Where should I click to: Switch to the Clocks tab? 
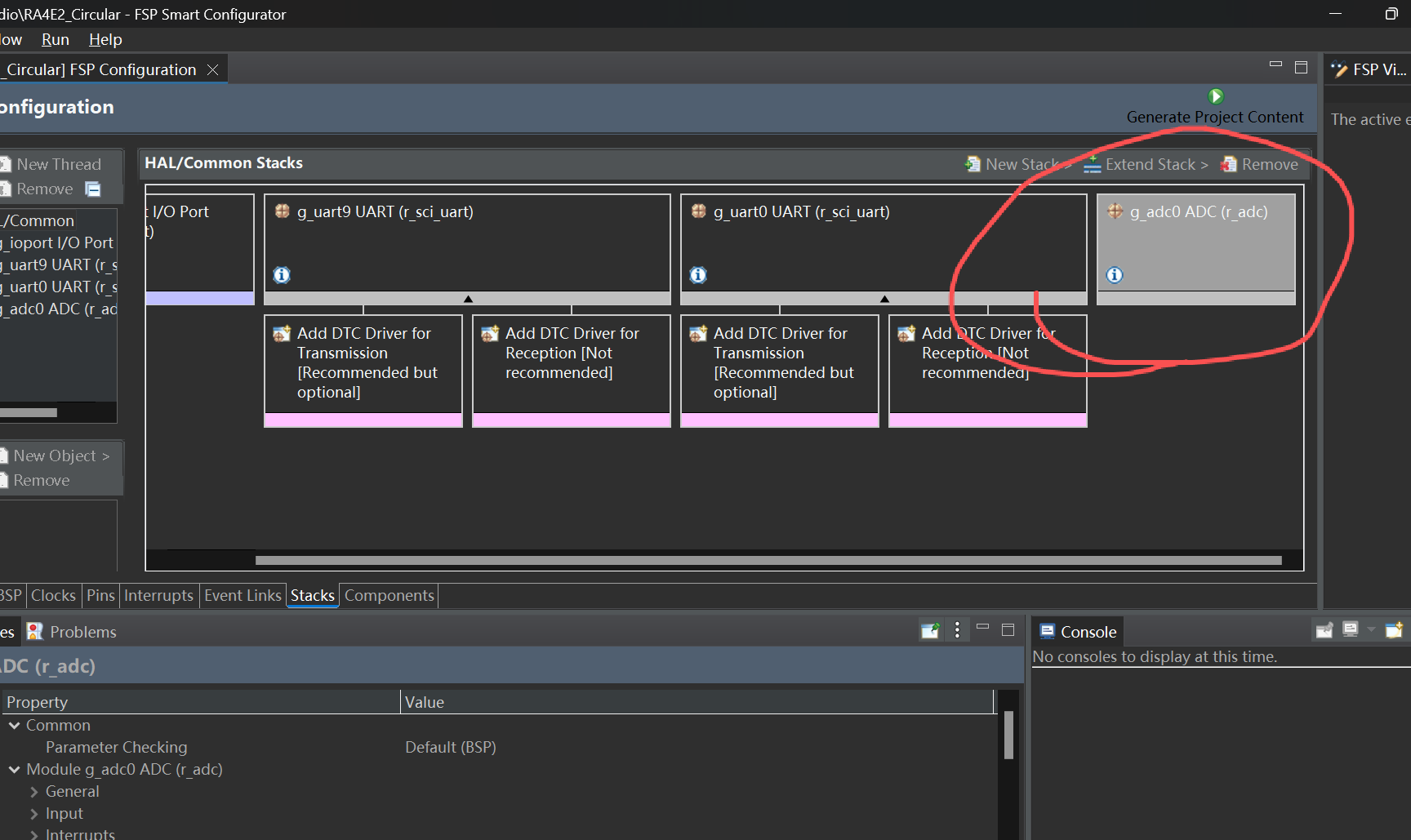[x=53, y=595]
